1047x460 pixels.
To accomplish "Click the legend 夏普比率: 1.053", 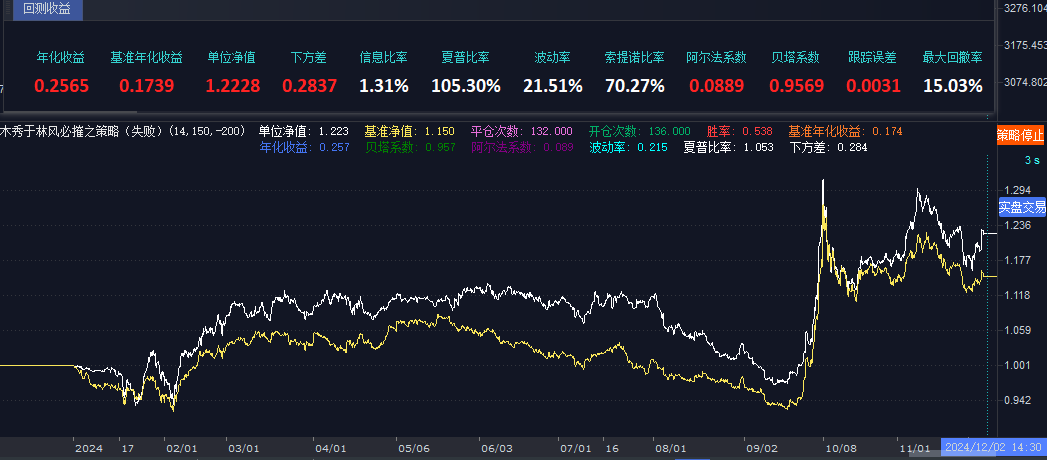I will [728, 148].
